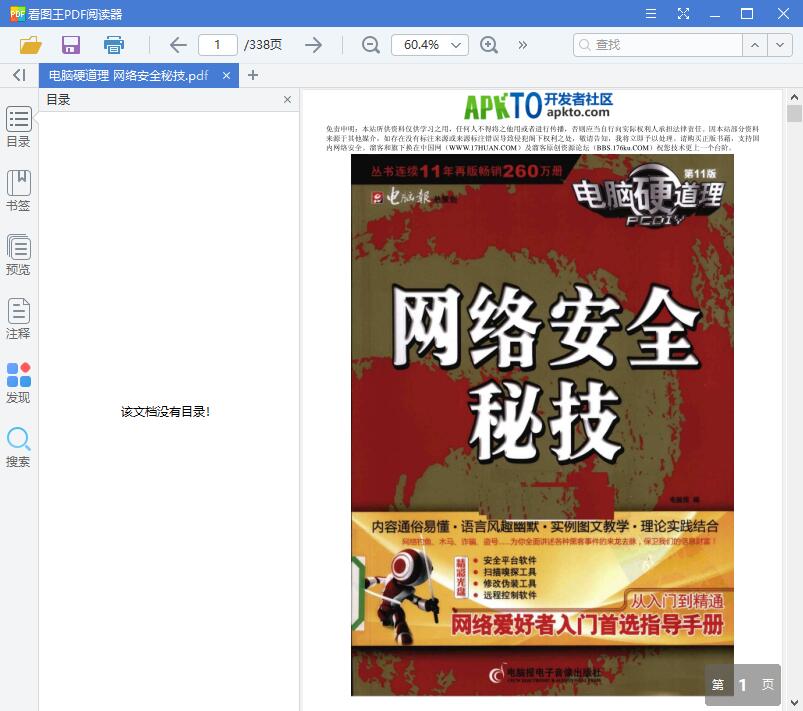803x711 pixels.
Task: Open the 发现 discover panel
Action: coord(18,383)
